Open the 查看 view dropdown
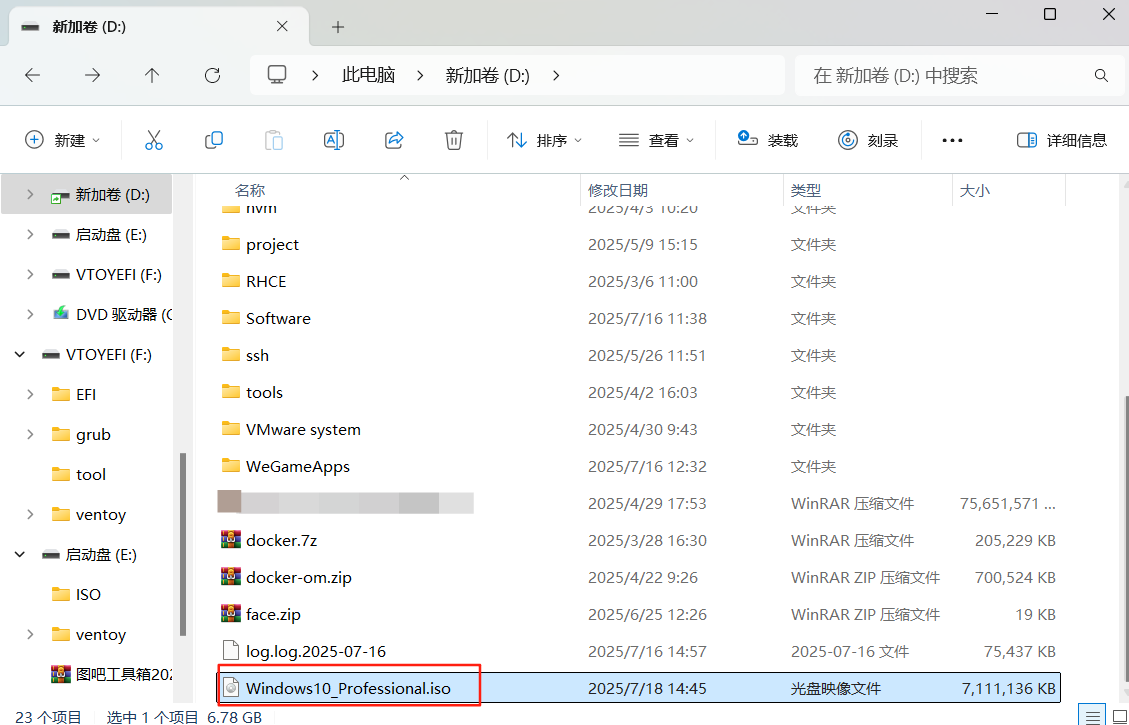1129x725 pixels. [656, 140]
